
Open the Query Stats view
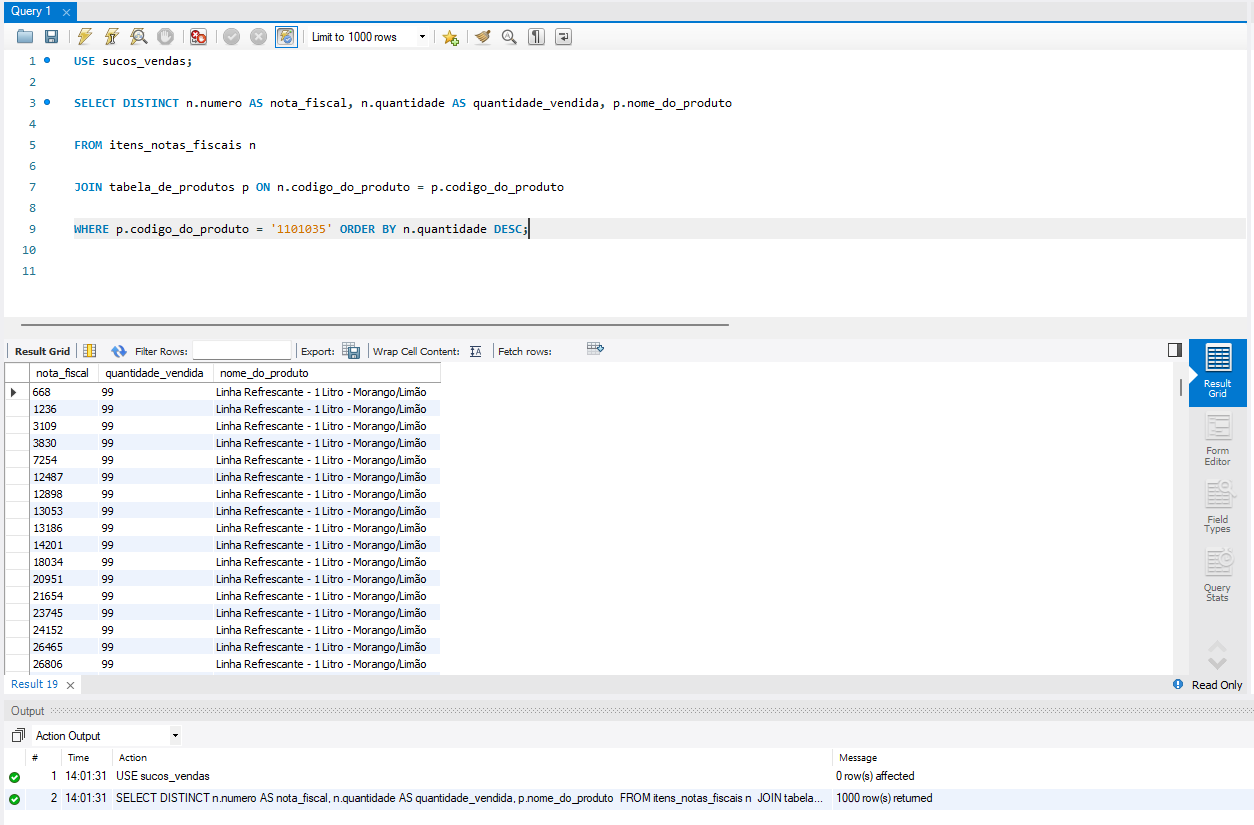coord(1217,575)
